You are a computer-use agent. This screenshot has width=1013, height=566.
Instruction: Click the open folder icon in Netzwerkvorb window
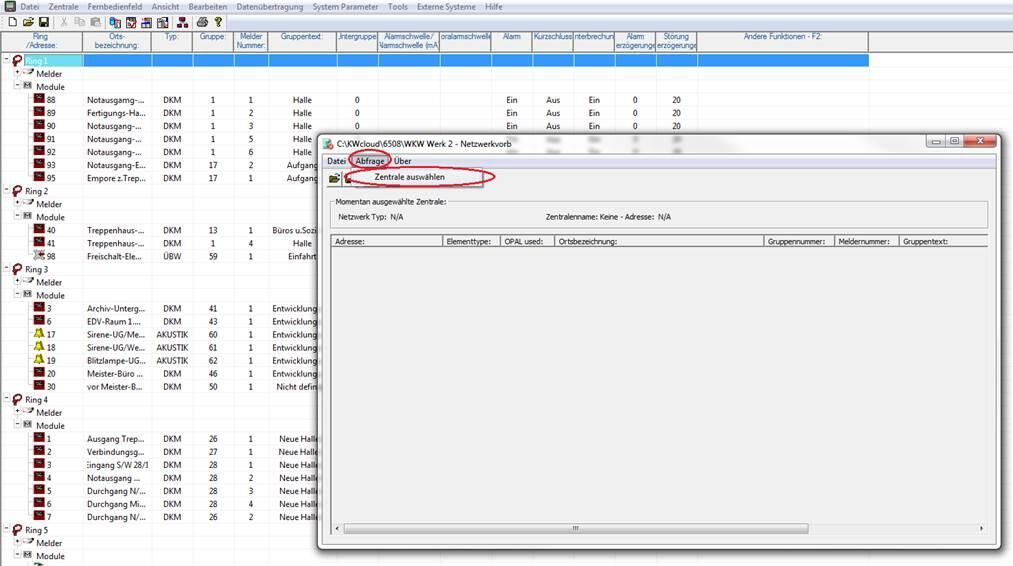(x=334, y=178)
